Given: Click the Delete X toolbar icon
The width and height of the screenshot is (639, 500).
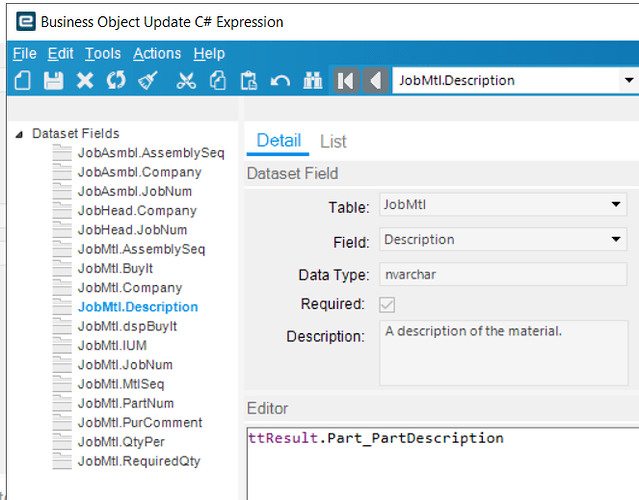Looking at the screenshot, I should (x=85, y=81).
